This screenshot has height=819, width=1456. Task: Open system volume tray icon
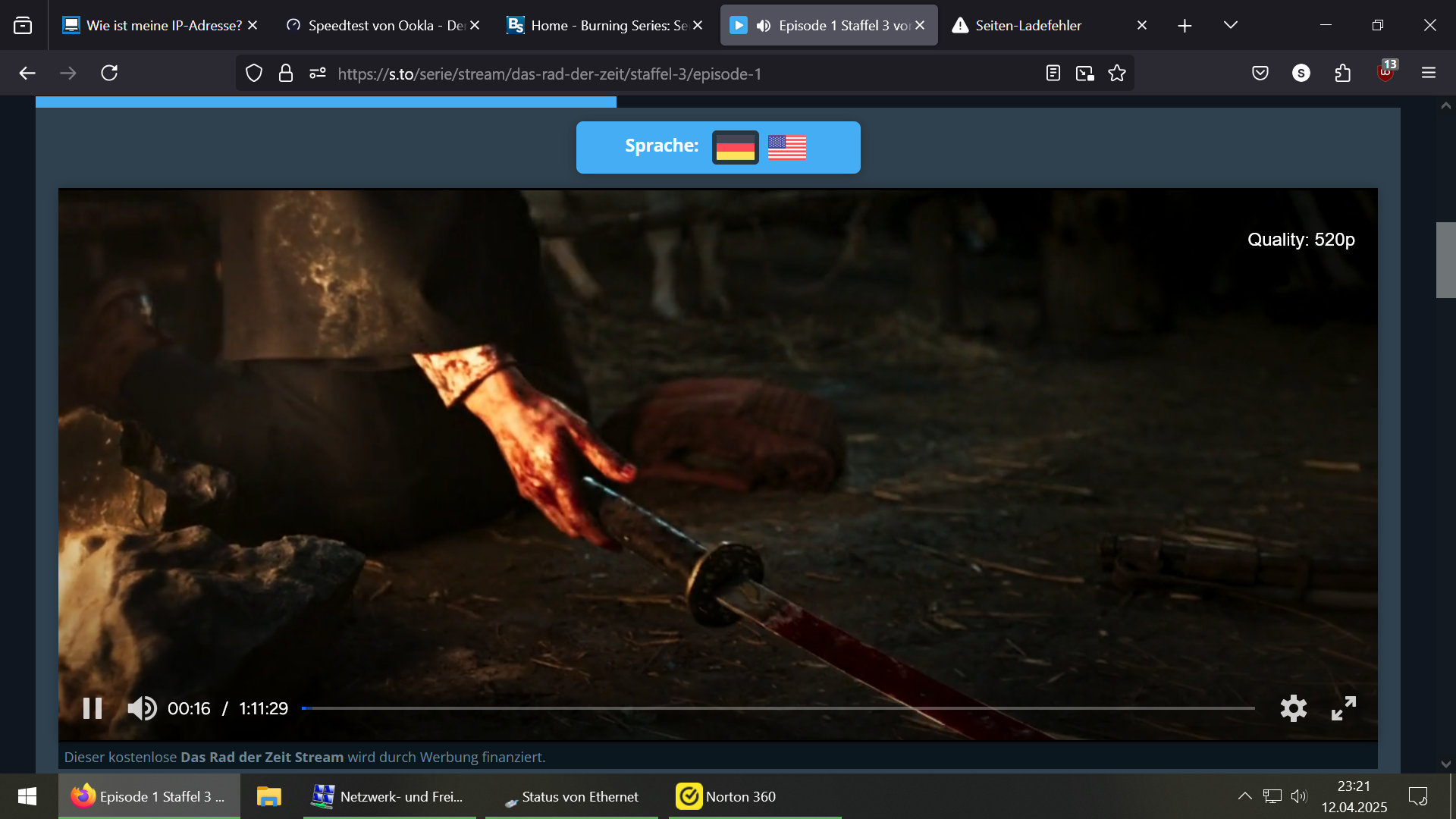coord(1299,796)
